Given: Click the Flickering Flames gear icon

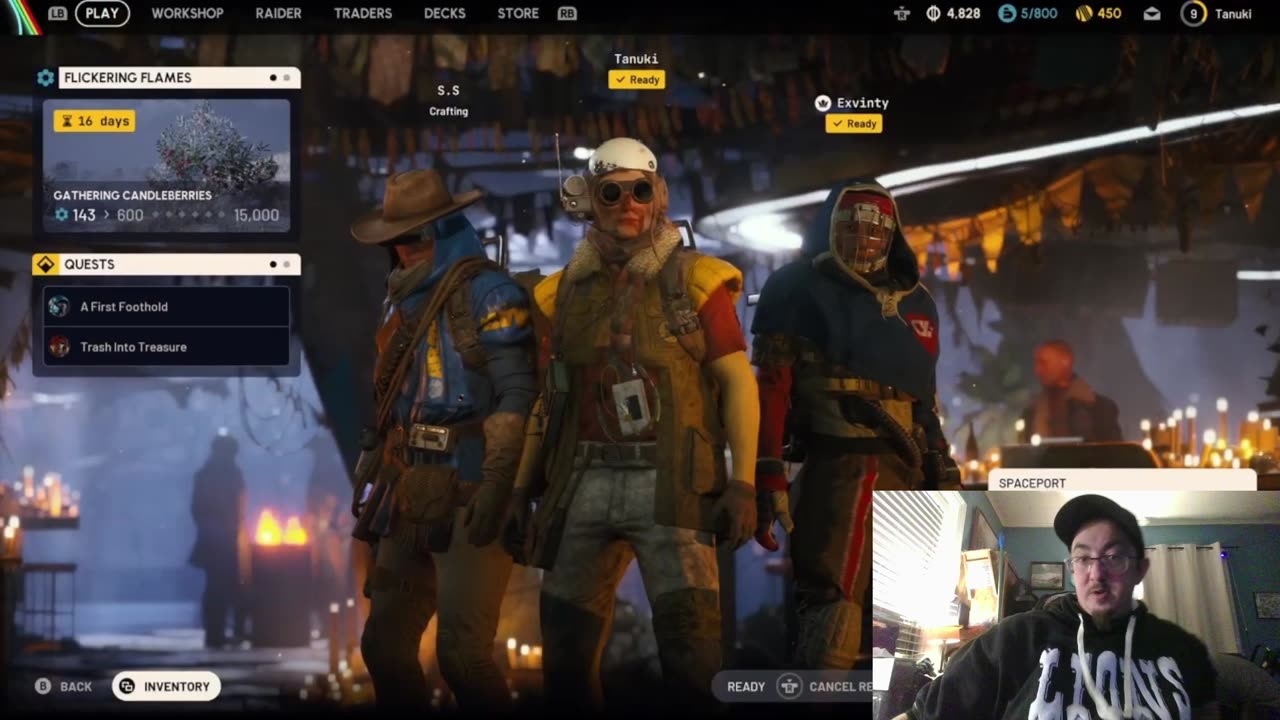Looking at the screenshot, I should pos(45,78).
